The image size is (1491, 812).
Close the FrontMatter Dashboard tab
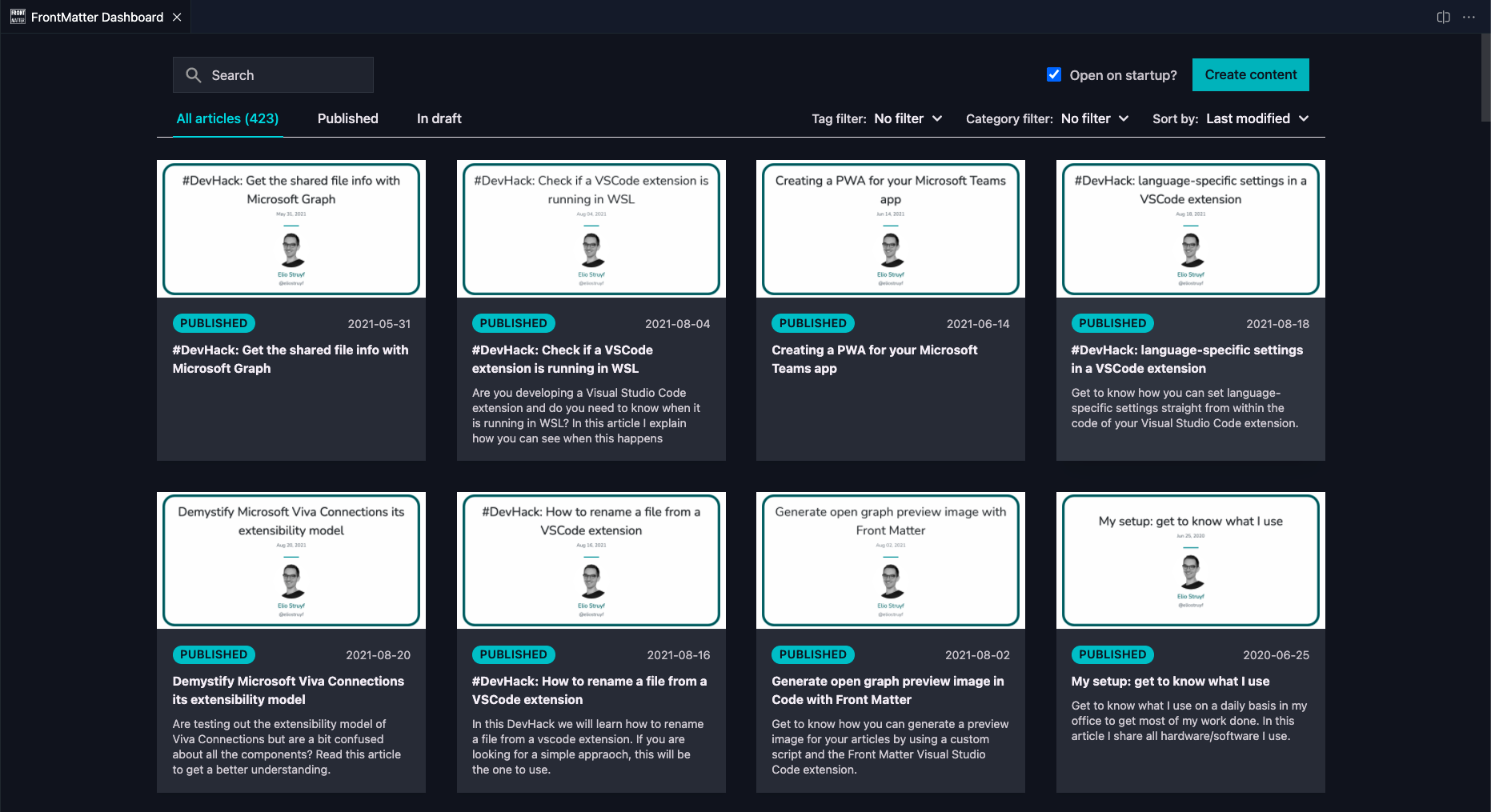(177, 17)
